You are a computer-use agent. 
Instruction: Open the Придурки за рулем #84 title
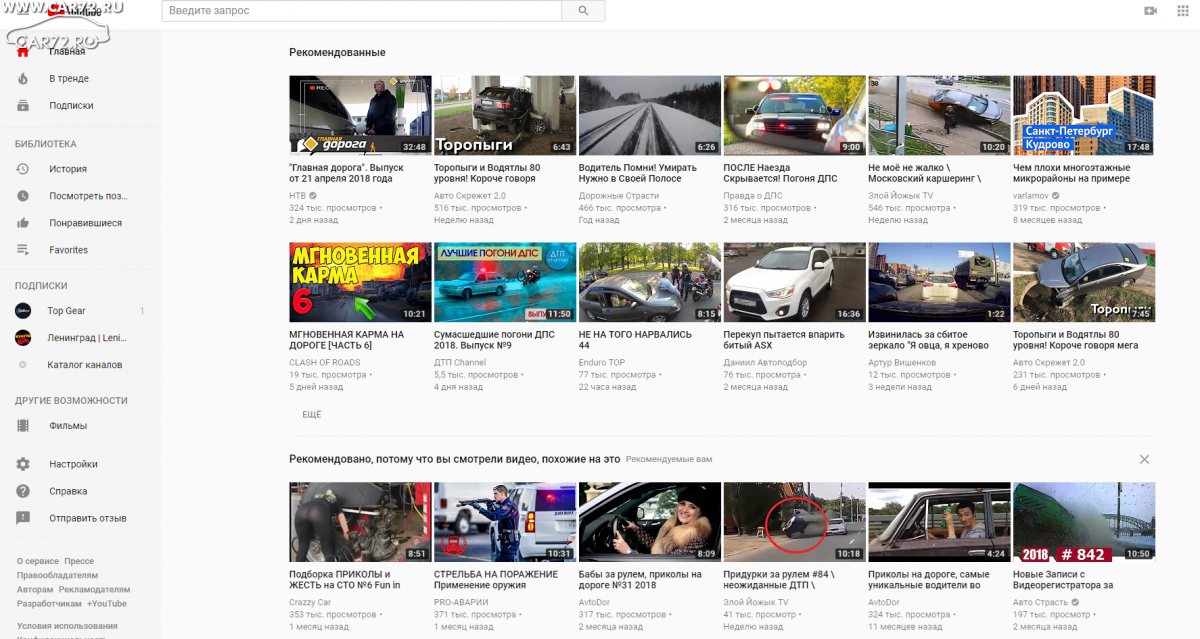779,580
